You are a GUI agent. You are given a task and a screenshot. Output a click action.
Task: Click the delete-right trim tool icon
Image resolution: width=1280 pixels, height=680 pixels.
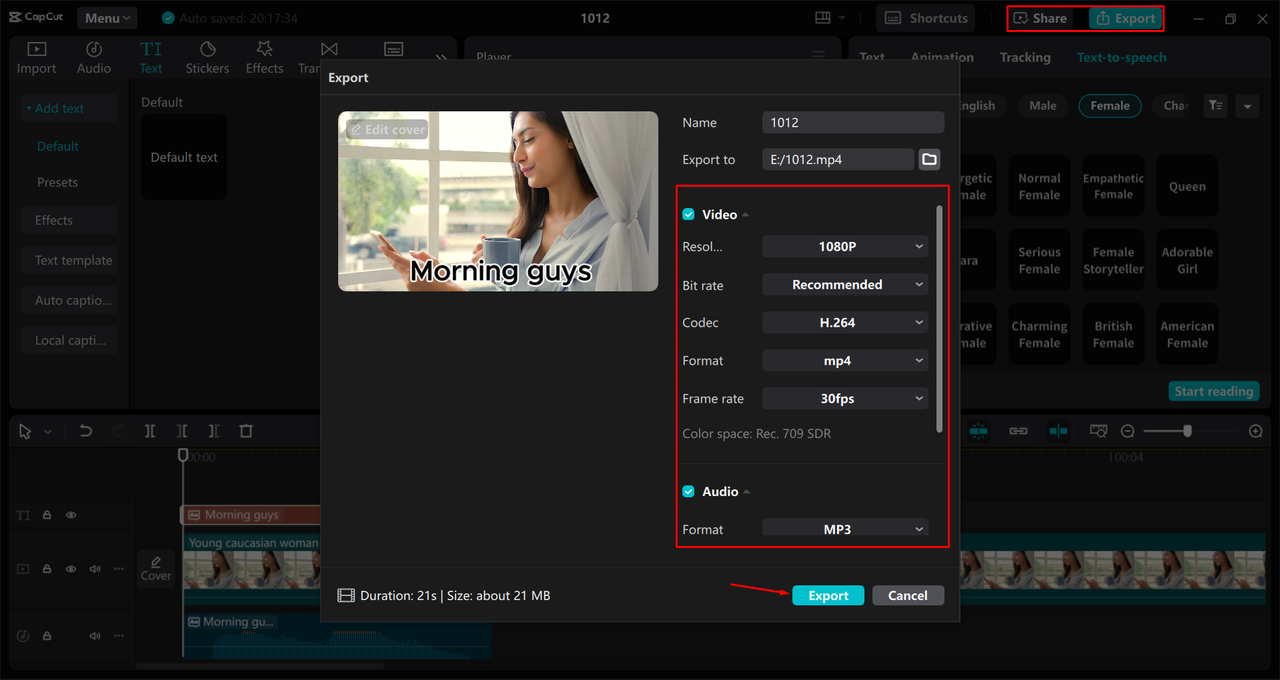[x=214, y=431]
